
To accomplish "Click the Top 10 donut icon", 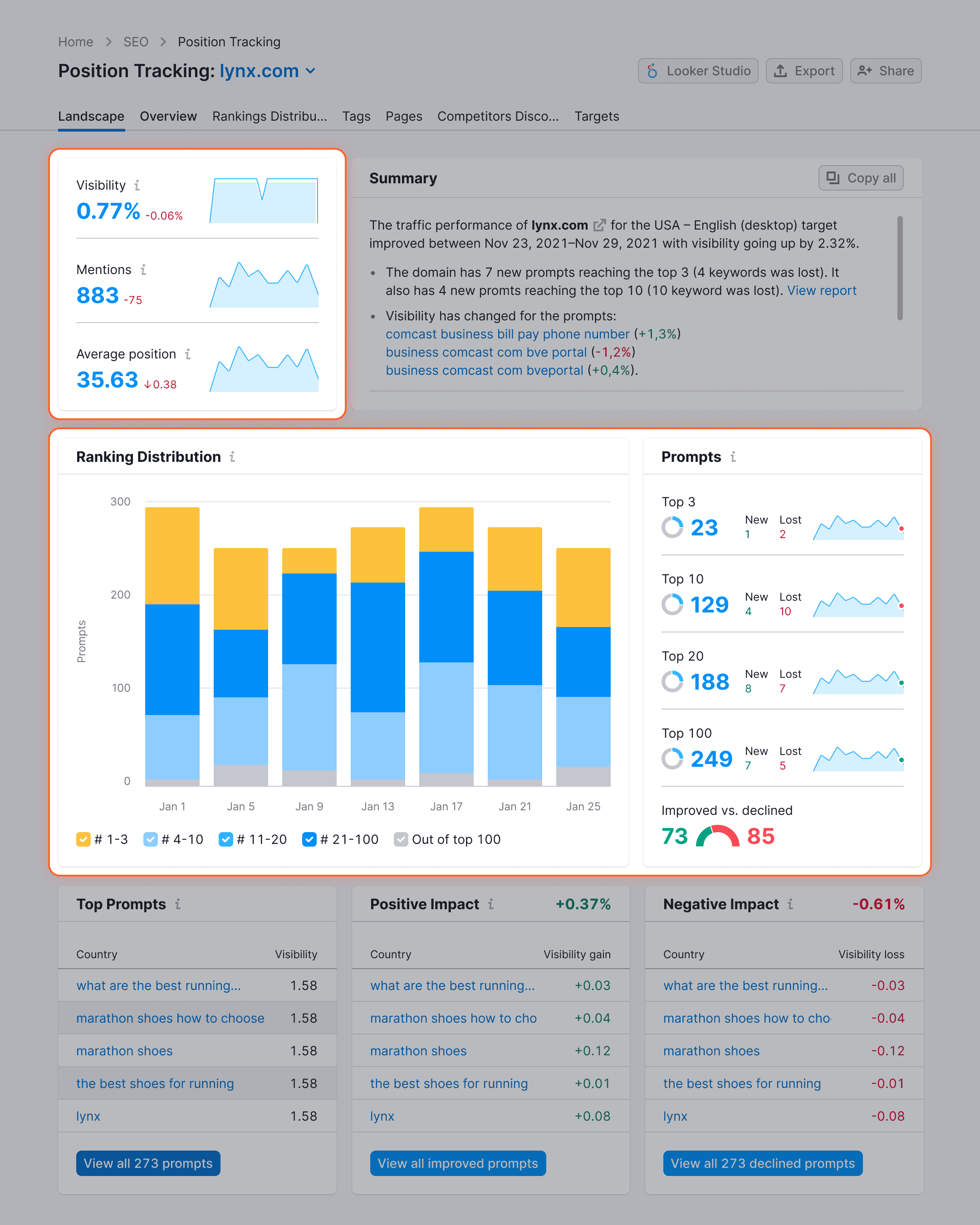I will [672, 604].
